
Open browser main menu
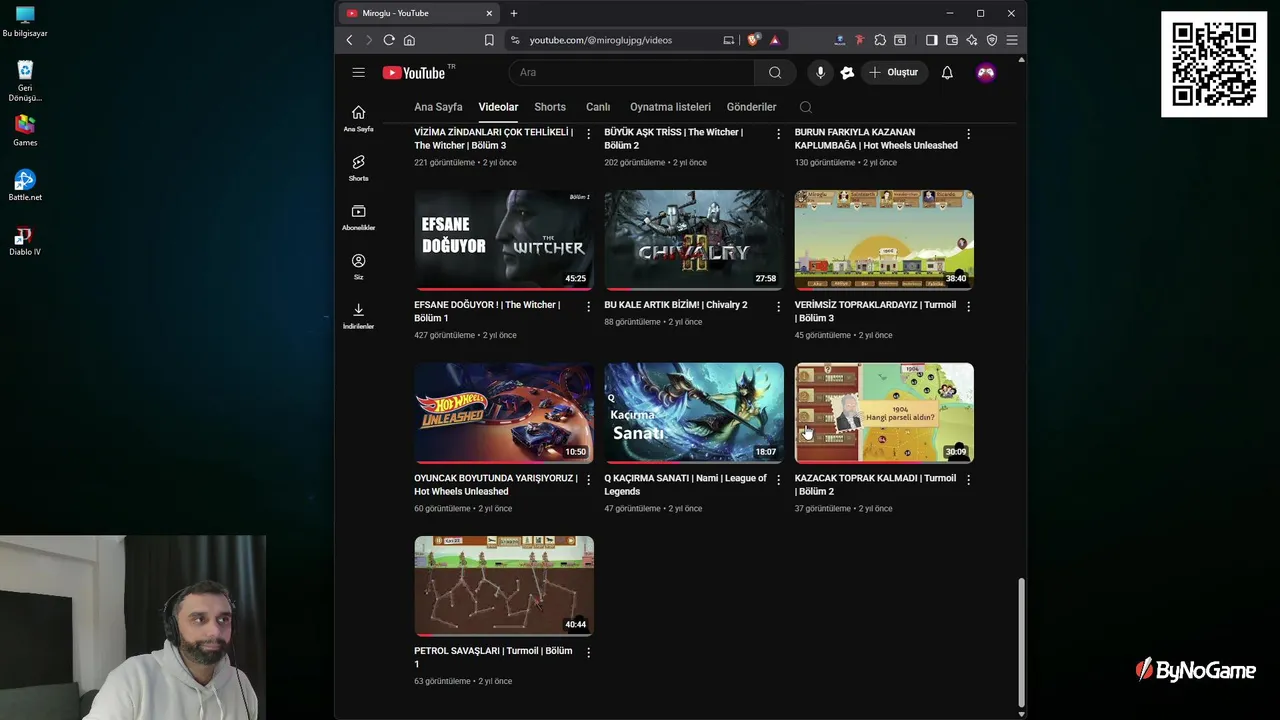point(1012,40)
